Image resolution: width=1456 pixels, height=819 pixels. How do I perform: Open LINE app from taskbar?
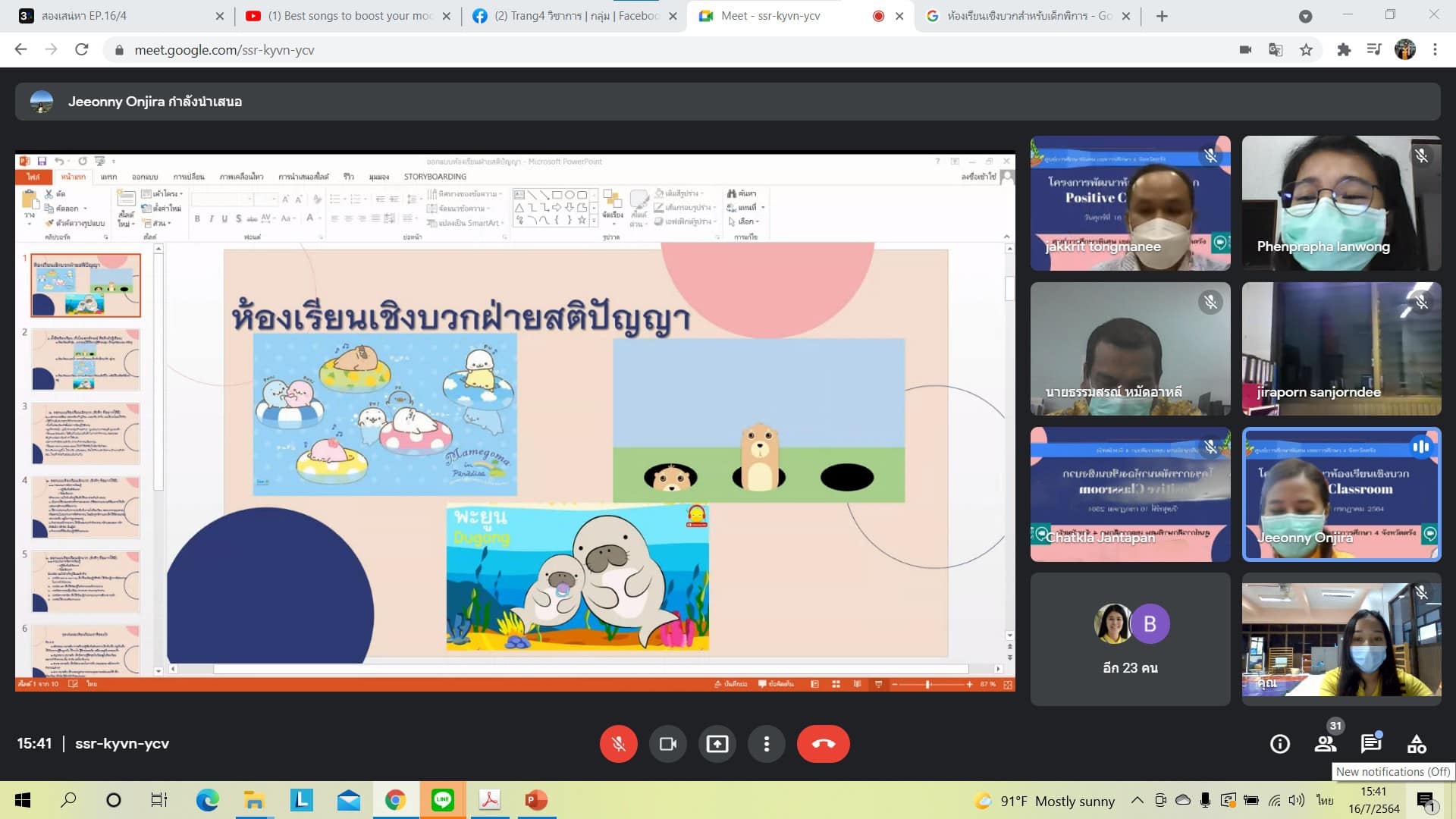[442, 800]
